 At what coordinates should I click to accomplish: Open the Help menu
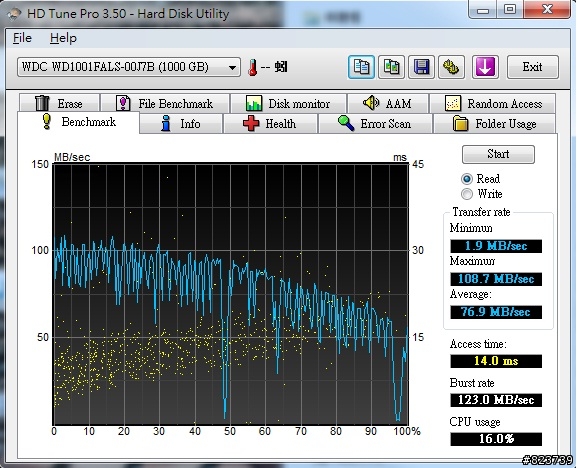tap(63, 38)
